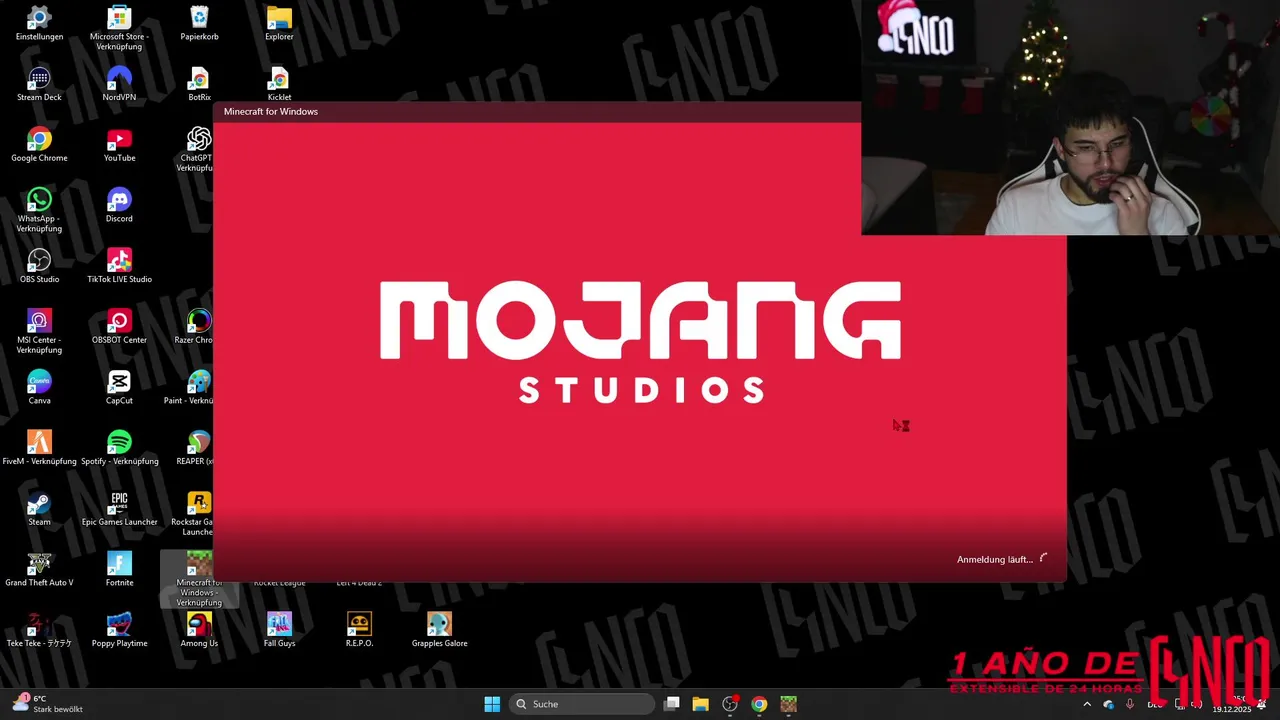The image size is (1280, 720).
Task: Open the taskbar clock showing 19.12.2025
Action: pos(1232,704)
